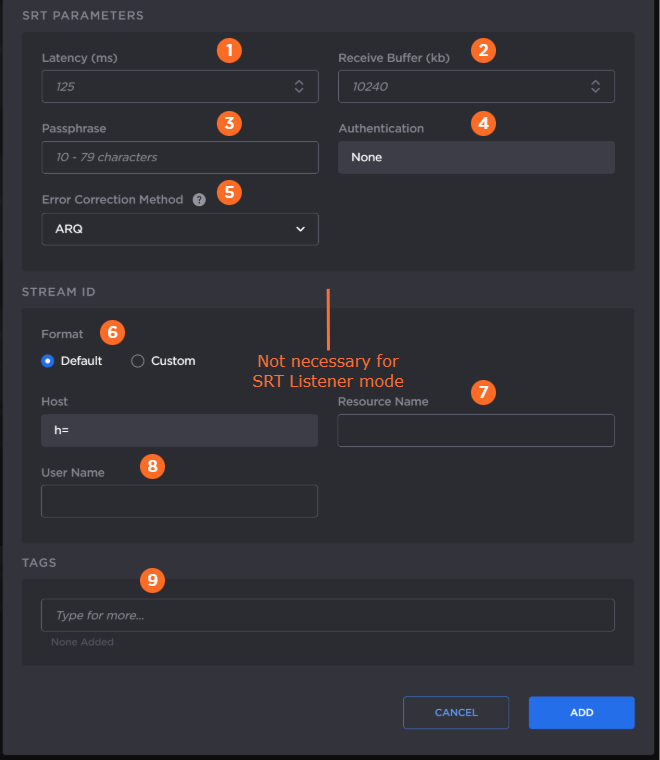
Task: Click the Tags 'Type for more...' field
Action: point(328,615)
